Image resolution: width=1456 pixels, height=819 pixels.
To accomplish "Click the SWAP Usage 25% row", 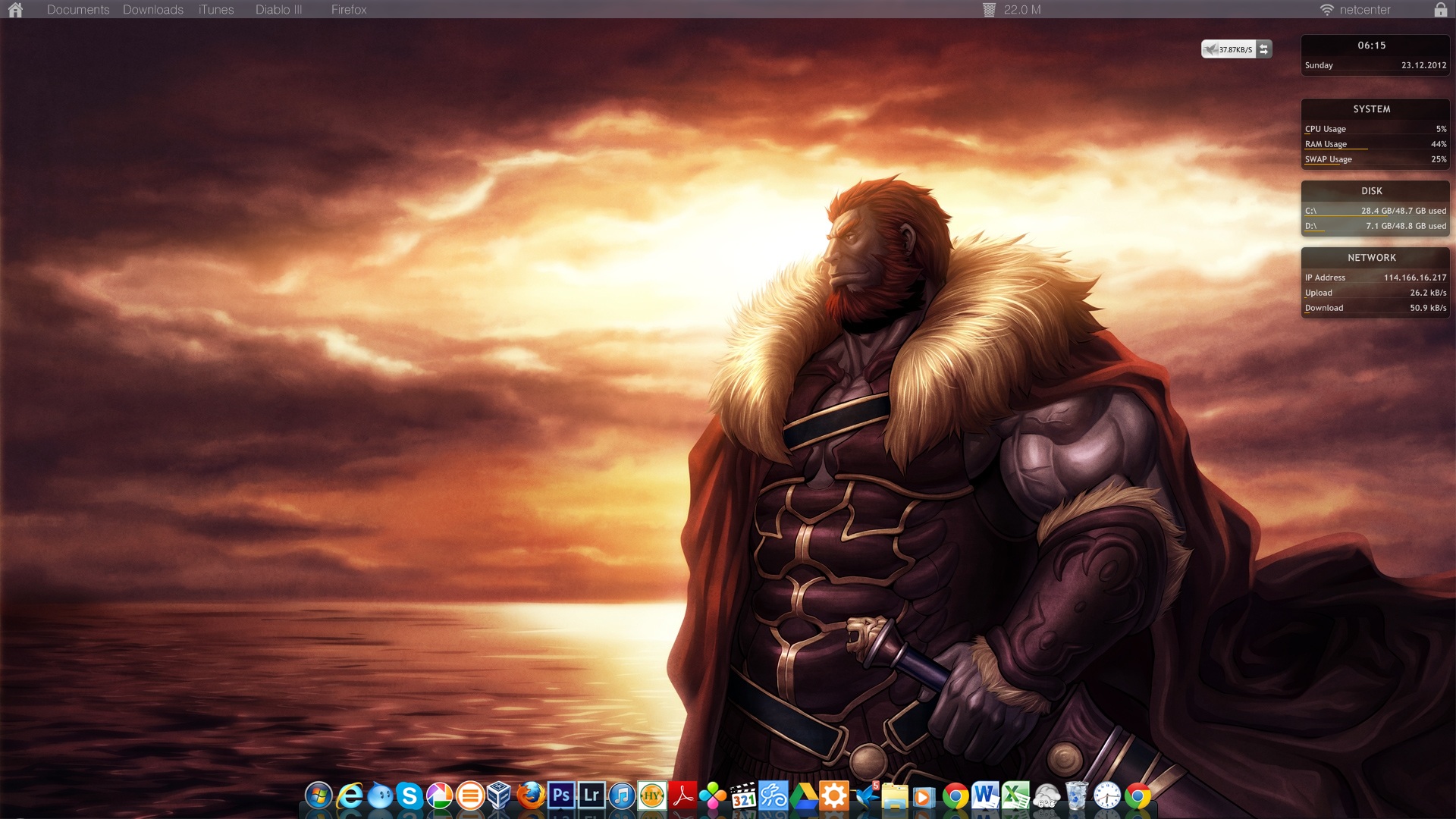I will [1376, 159].
